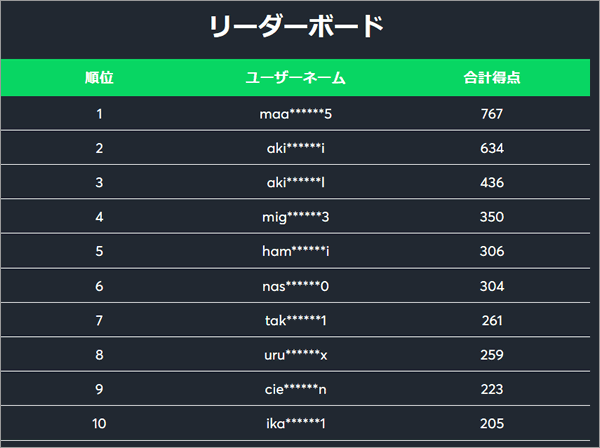Click the ユーザーネーム column header

[295, 78]
